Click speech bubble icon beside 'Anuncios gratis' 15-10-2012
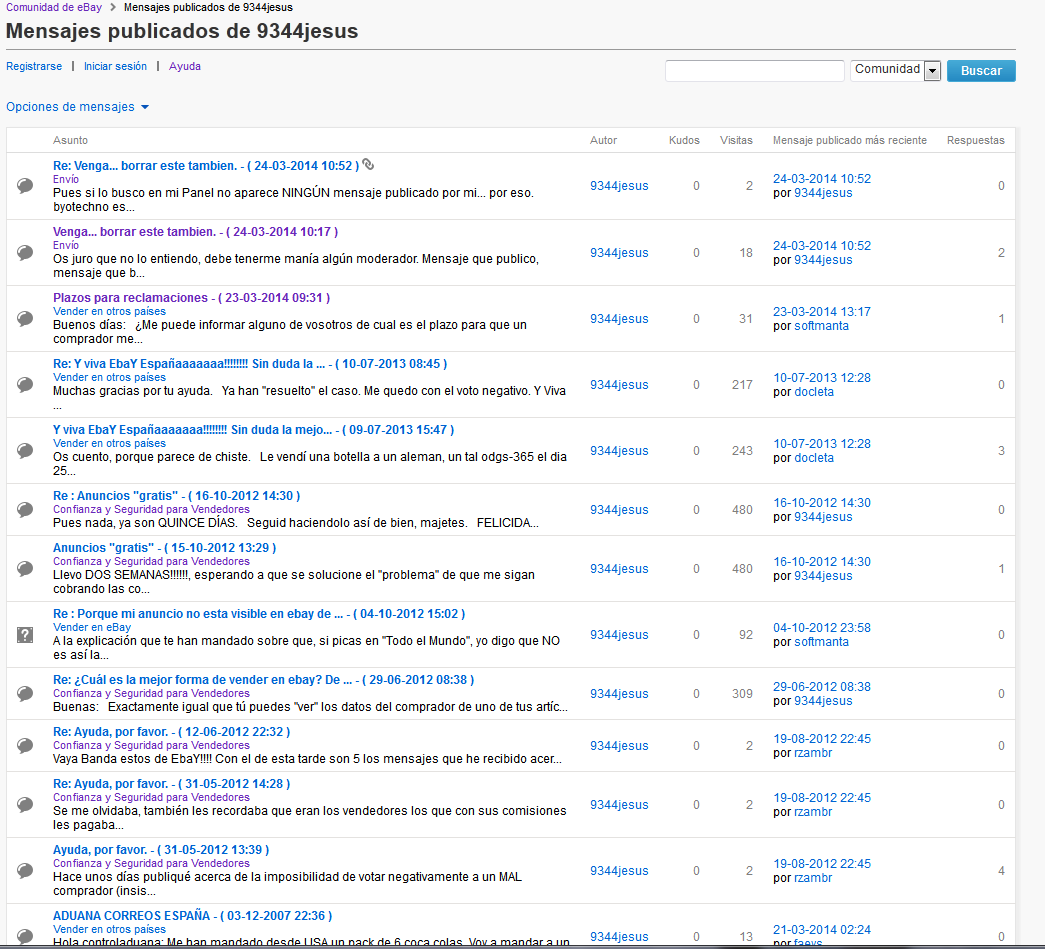 click(x=26, y=568)
